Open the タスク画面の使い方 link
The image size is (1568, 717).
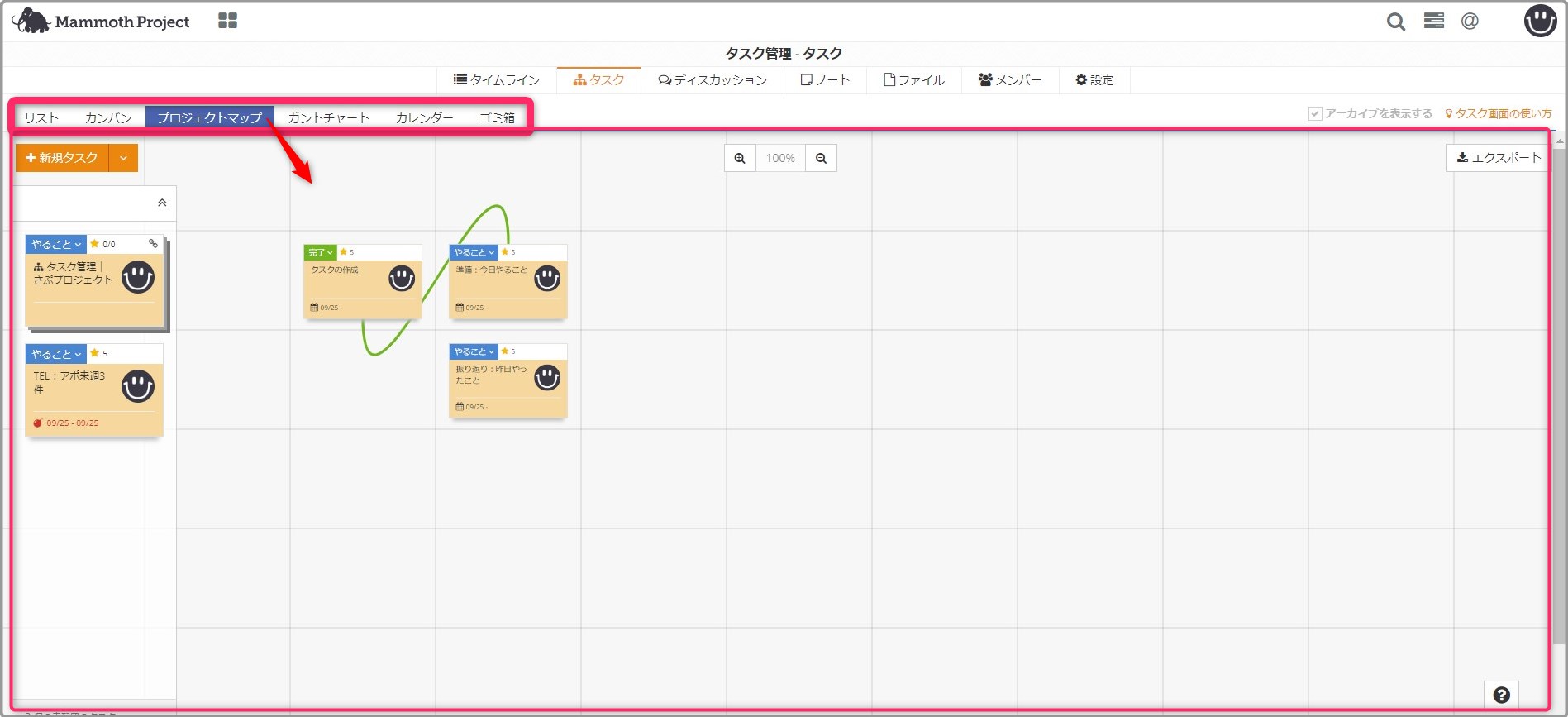point(1498,114)
